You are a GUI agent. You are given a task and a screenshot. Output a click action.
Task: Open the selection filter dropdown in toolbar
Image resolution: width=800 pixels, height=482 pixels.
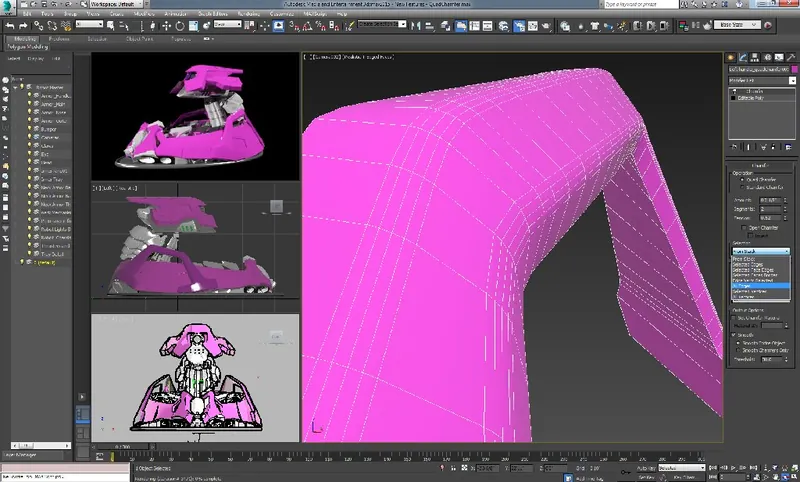(89, 24)
